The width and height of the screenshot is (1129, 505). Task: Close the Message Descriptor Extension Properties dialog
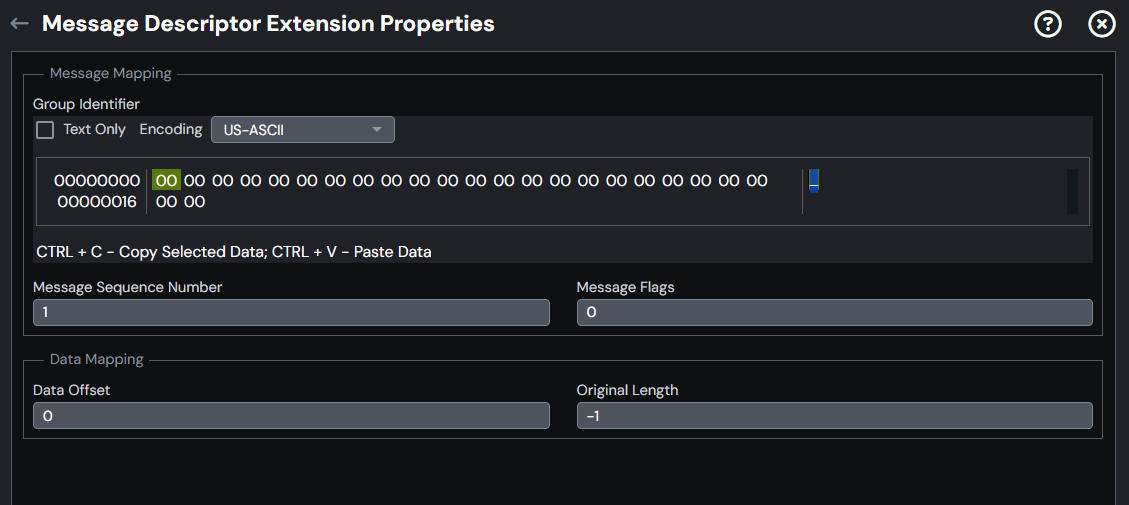(x=1101, y=24)
